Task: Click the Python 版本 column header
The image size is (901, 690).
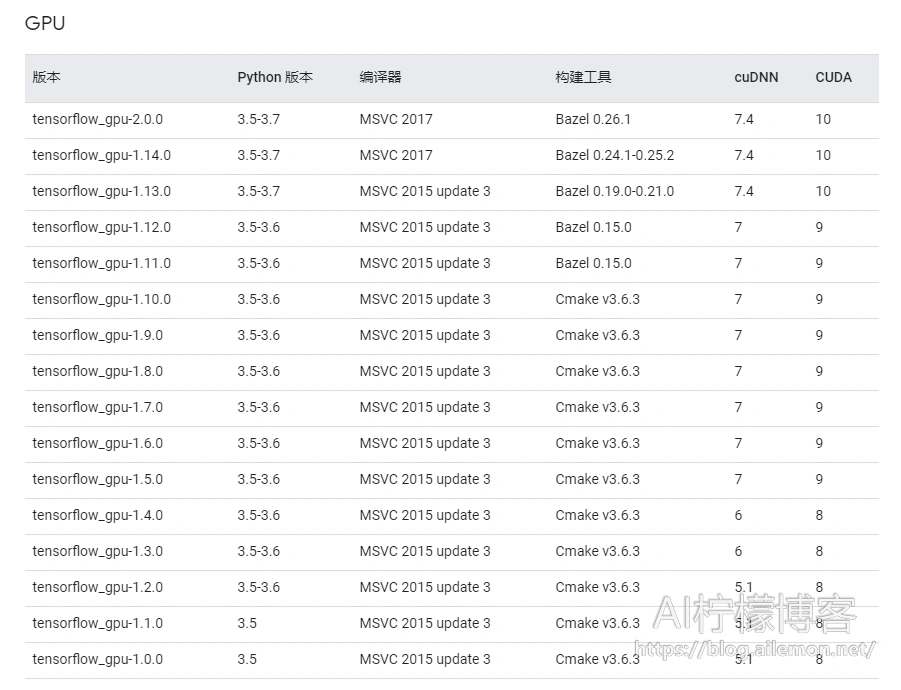Action: (x=275, y=77)
